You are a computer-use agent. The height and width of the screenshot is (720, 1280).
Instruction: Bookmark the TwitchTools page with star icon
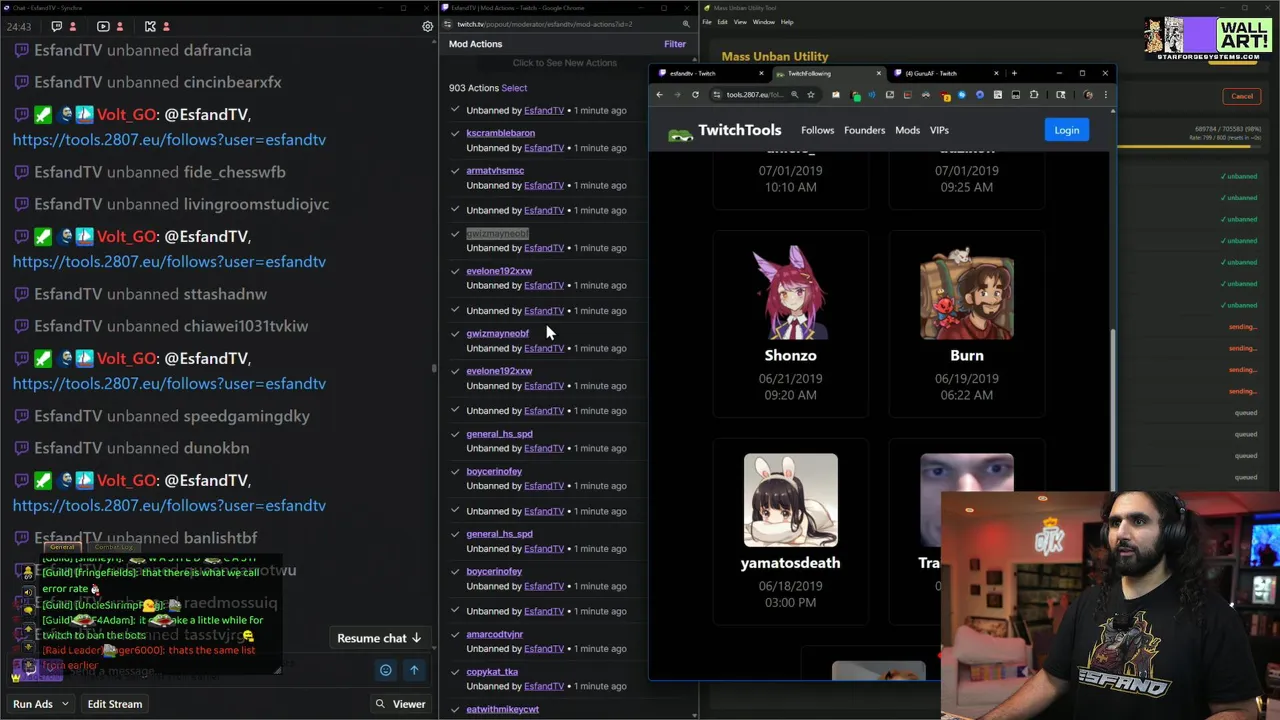point(811,95)
